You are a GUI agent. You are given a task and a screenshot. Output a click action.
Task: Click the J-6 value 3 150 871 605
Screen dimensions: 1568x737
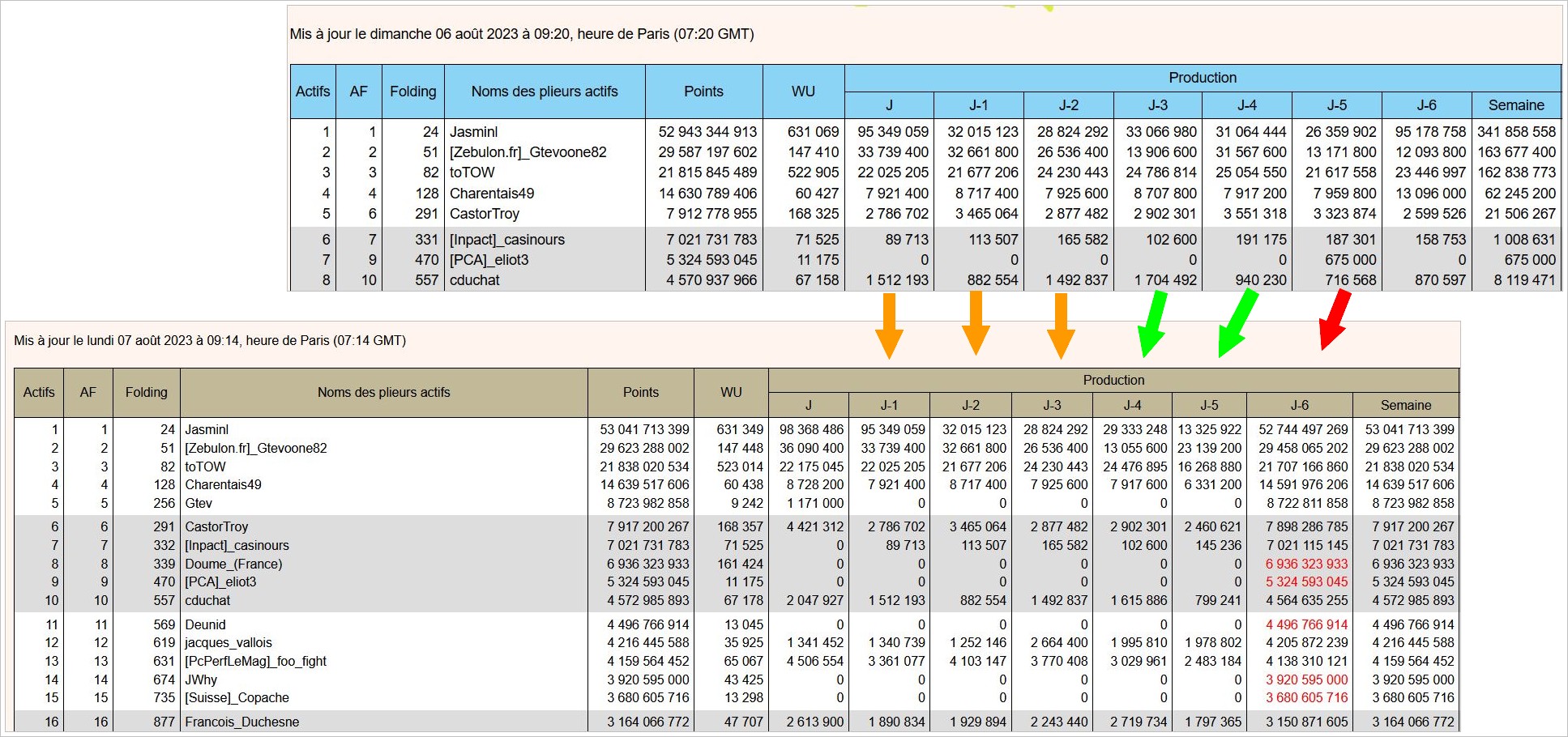pos(1306,722)
